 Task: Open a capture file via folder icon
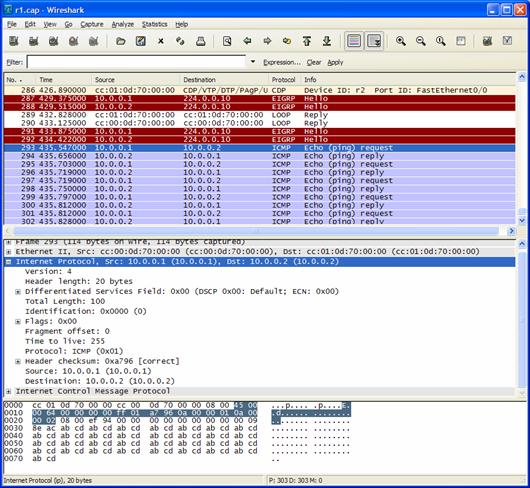click(121, 41)
